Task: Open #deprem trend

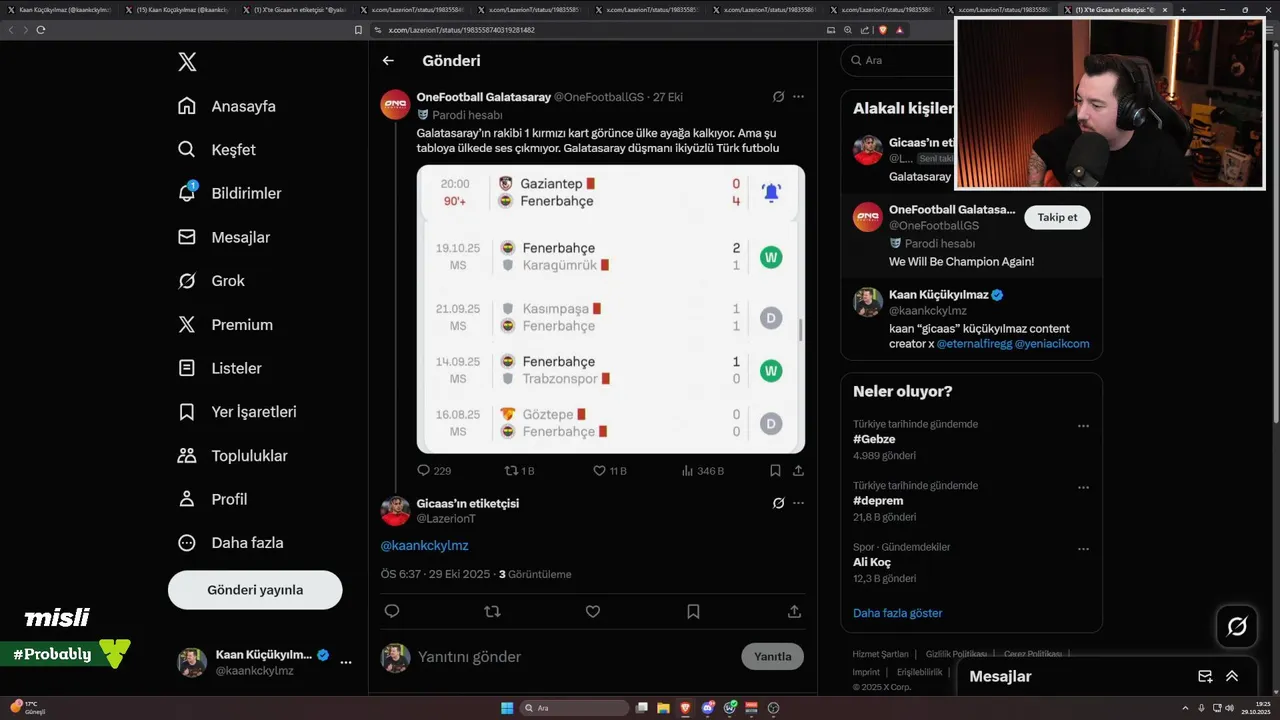Action: [x=878, y=501]
